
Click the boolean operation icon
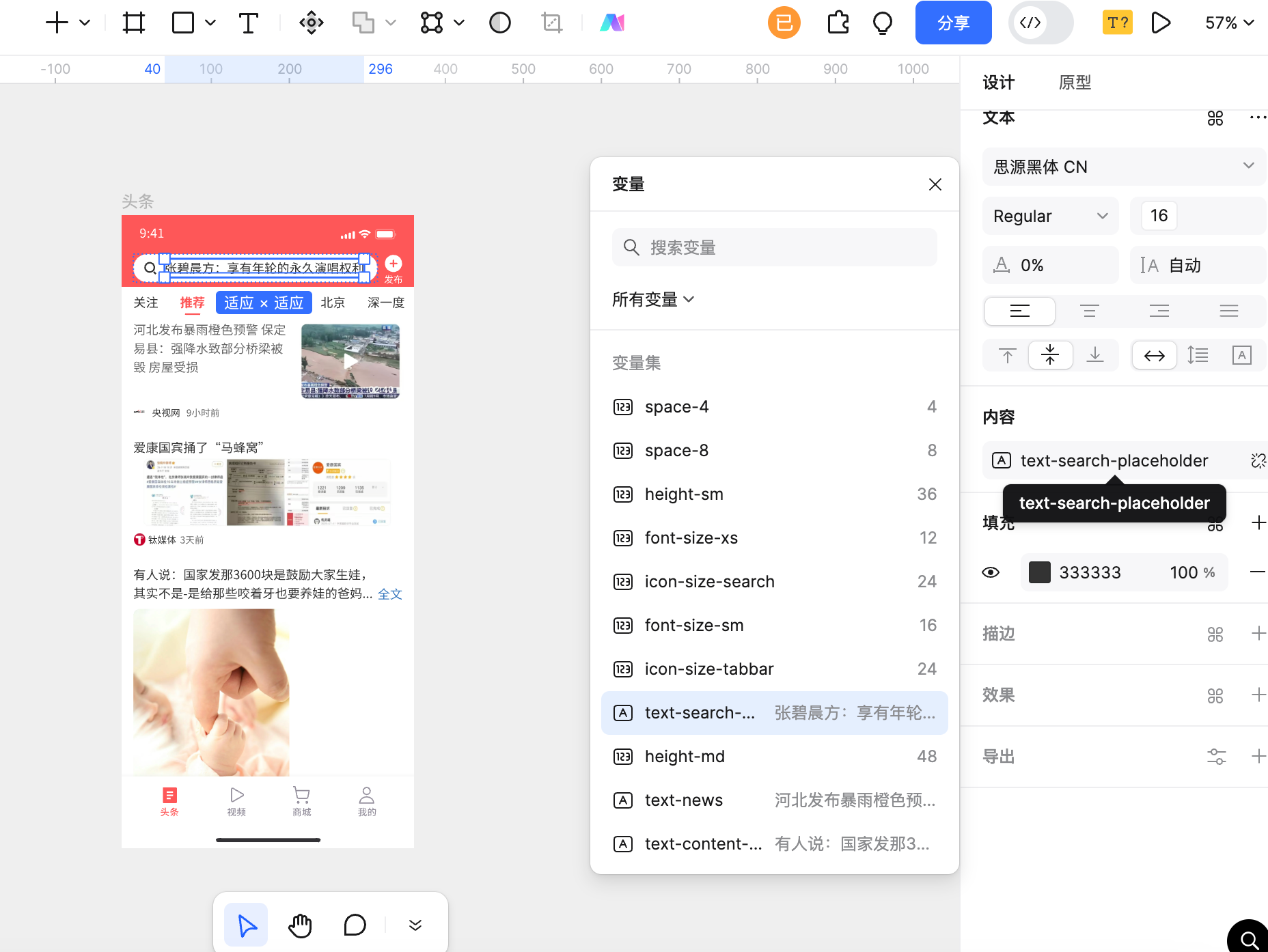pos(363,23)
